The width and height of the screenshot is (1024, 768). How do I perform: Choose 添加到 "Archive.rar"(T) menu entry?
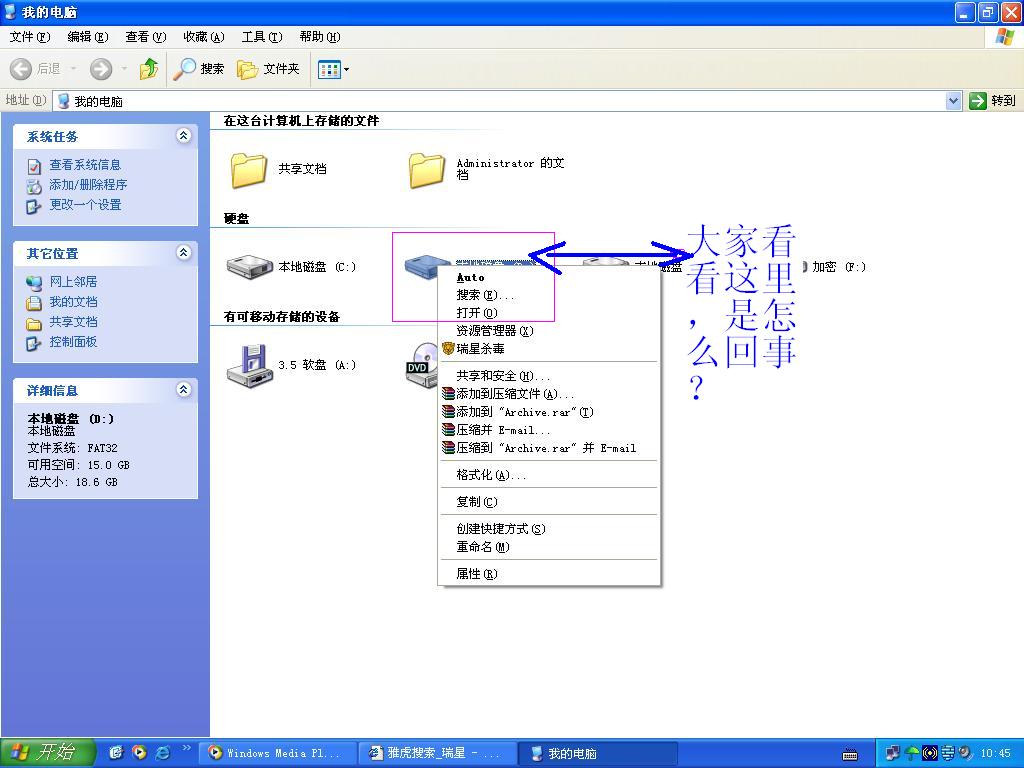[549, 412]
